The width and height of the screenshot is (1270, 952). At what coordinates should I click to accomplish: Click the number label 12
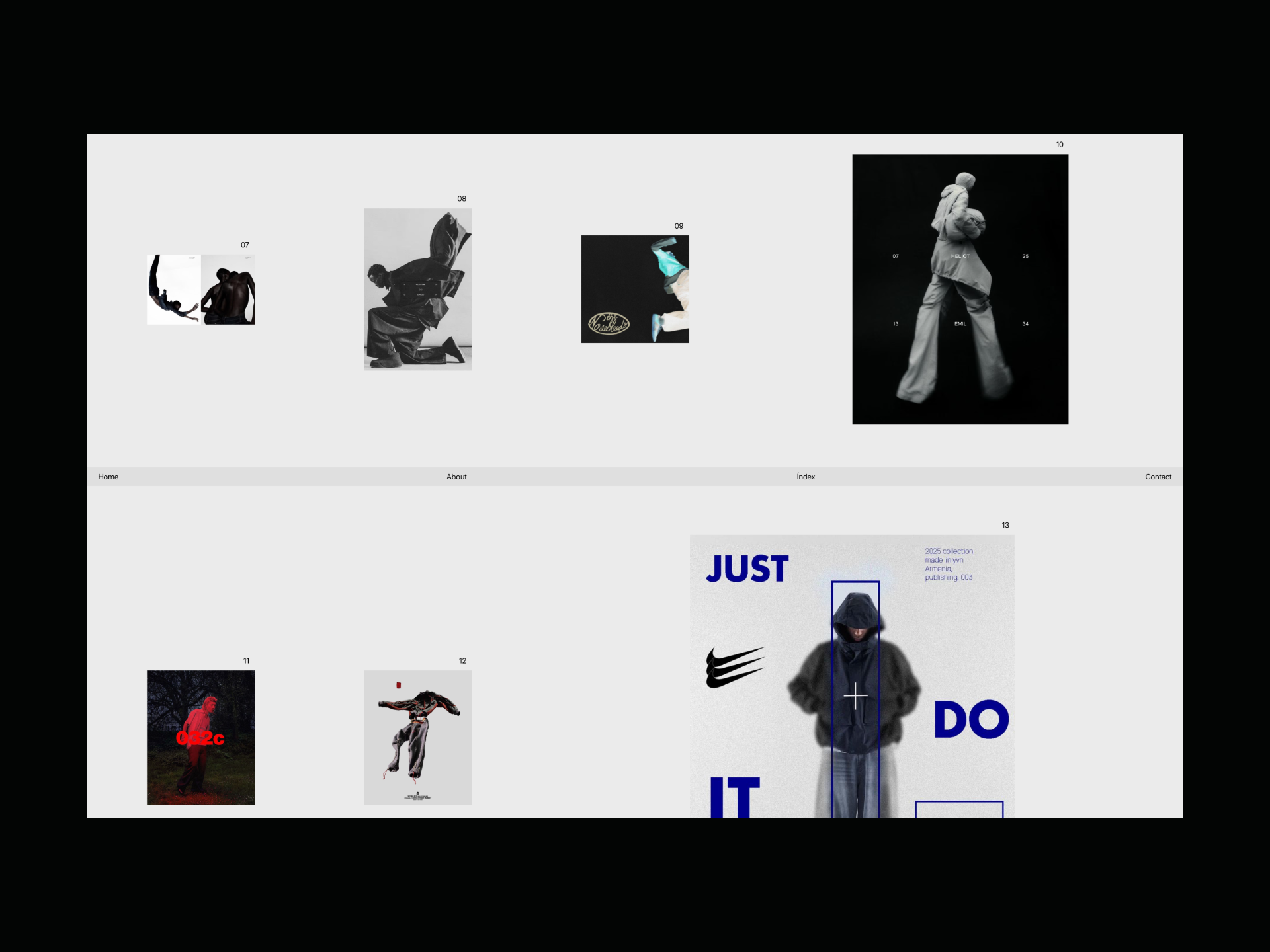462,661
